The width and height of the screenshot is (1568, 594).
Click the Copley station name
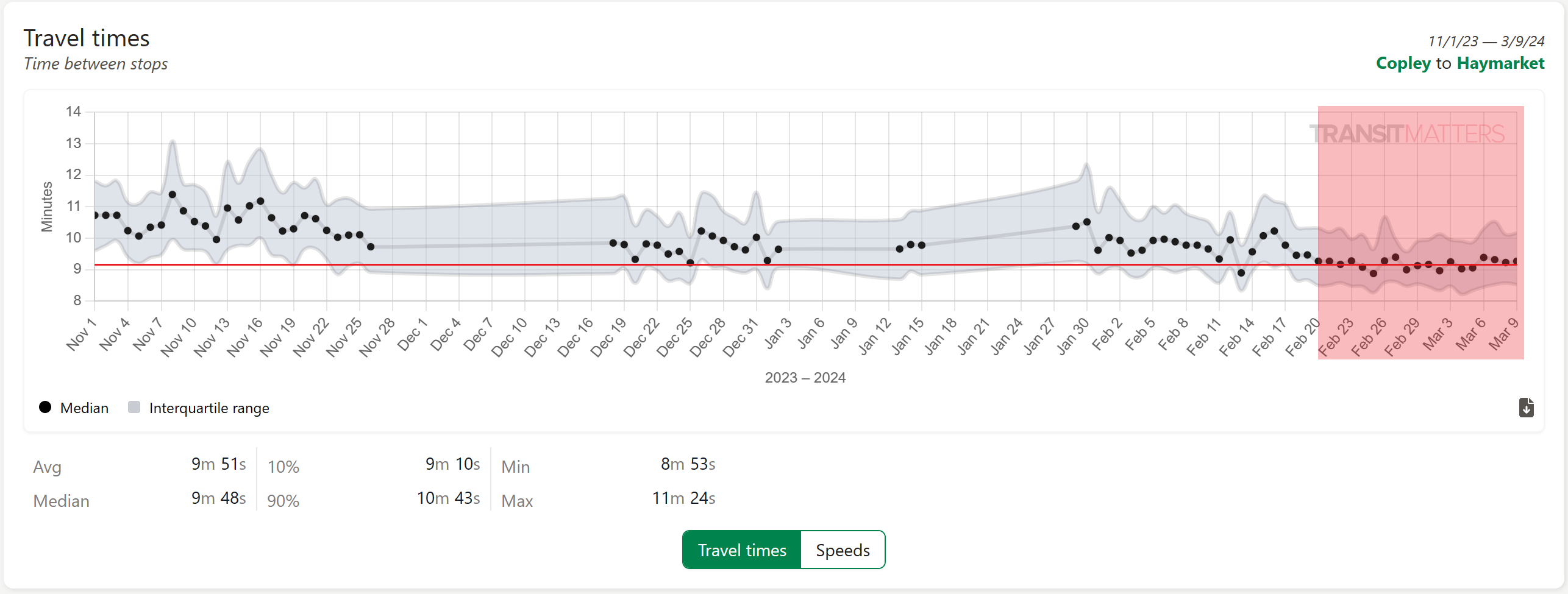1403,63
